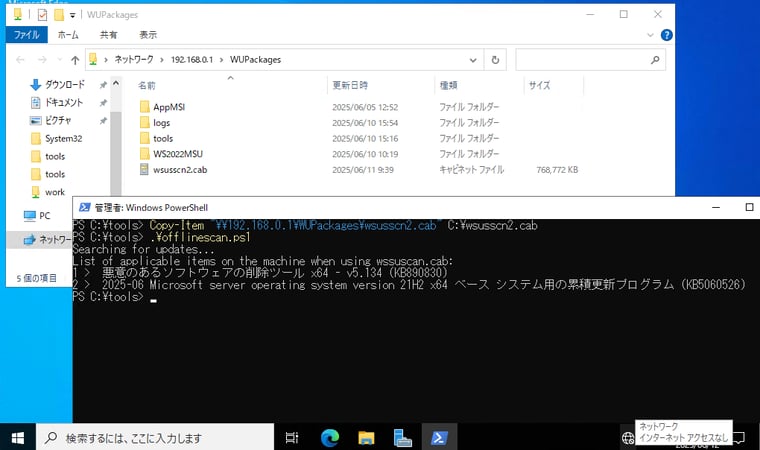The image size is (760, 450).
Task: Open Server Manager taskbar icon
Action: 403,438
